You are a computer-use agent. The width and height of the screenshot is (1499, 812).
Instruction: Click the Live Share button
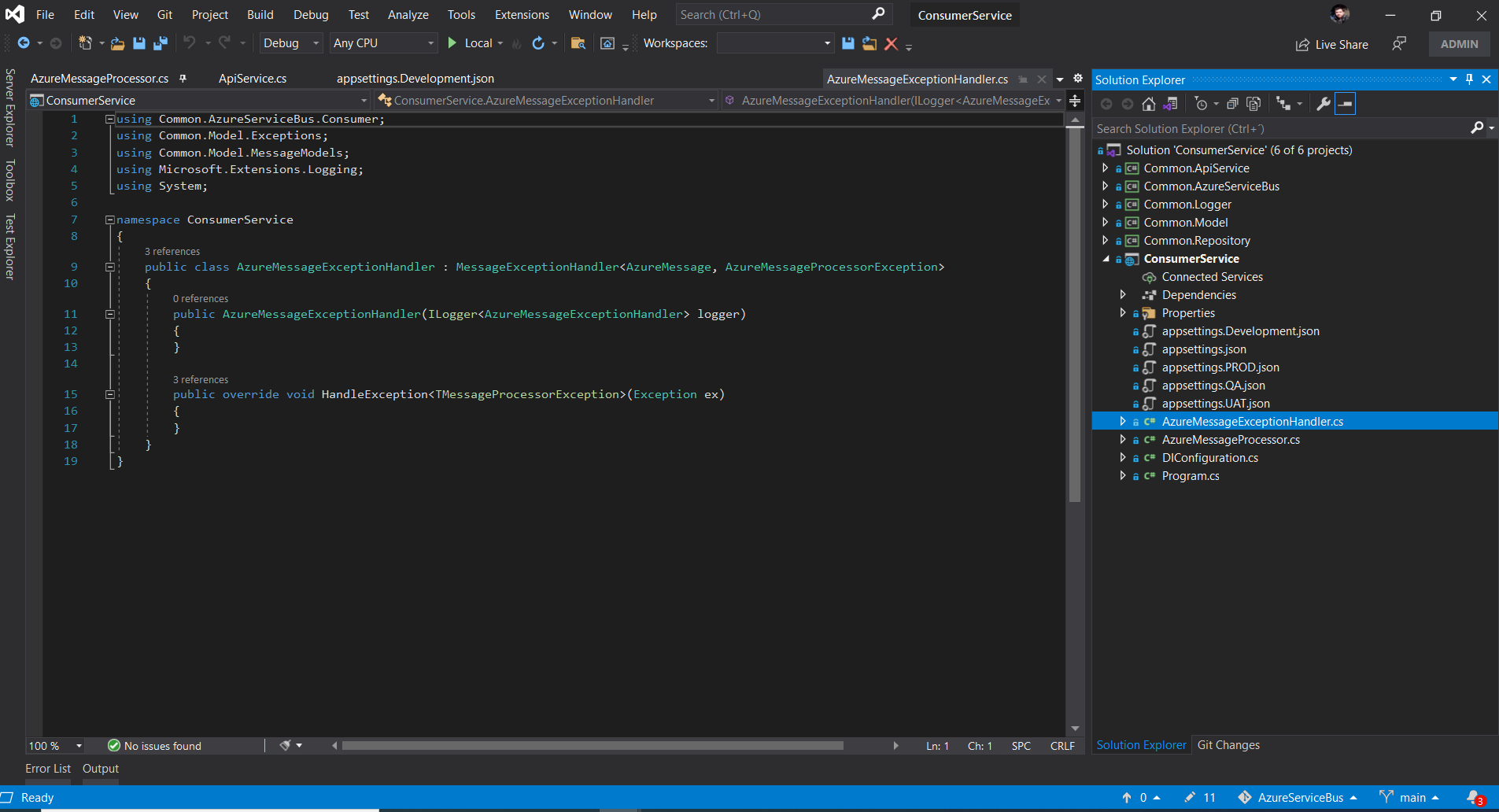[1331, 44]
